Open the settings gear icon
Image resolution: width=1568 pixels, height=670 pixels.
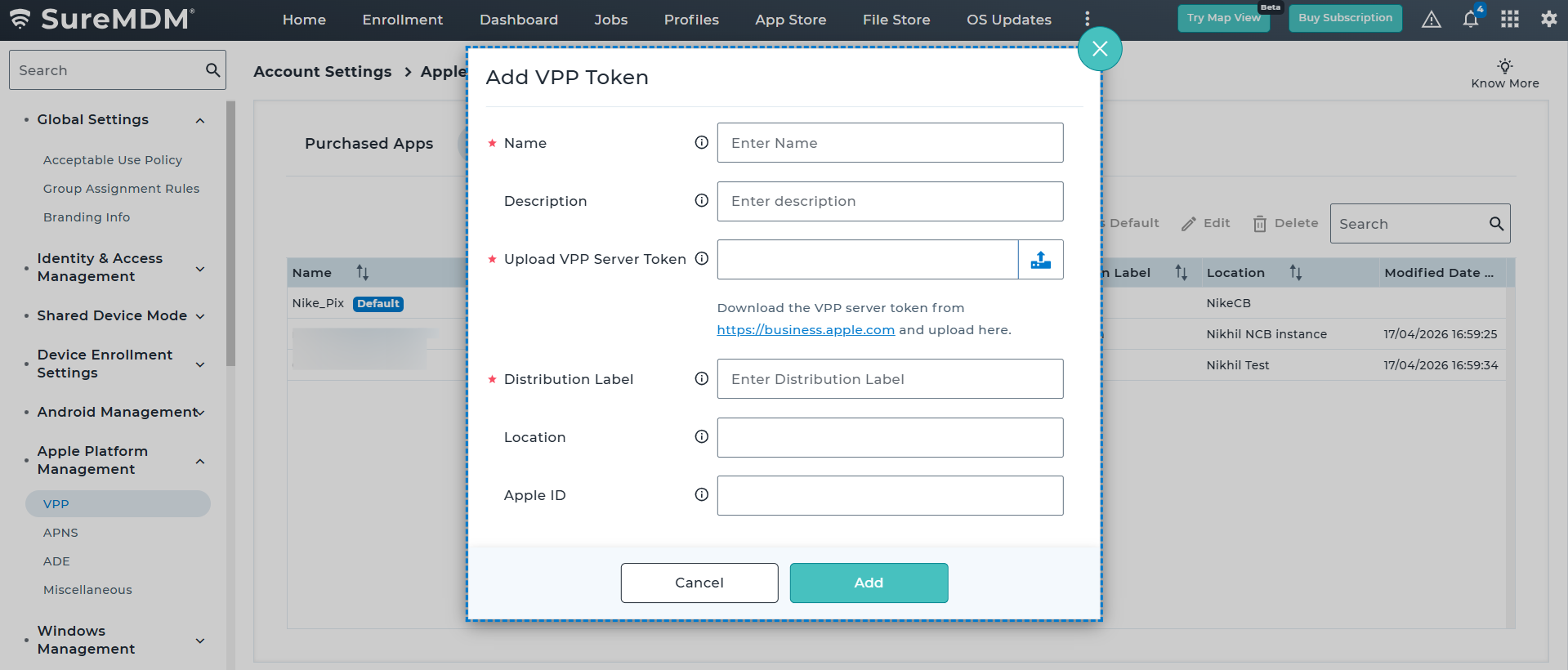(x=1548, y=20)
